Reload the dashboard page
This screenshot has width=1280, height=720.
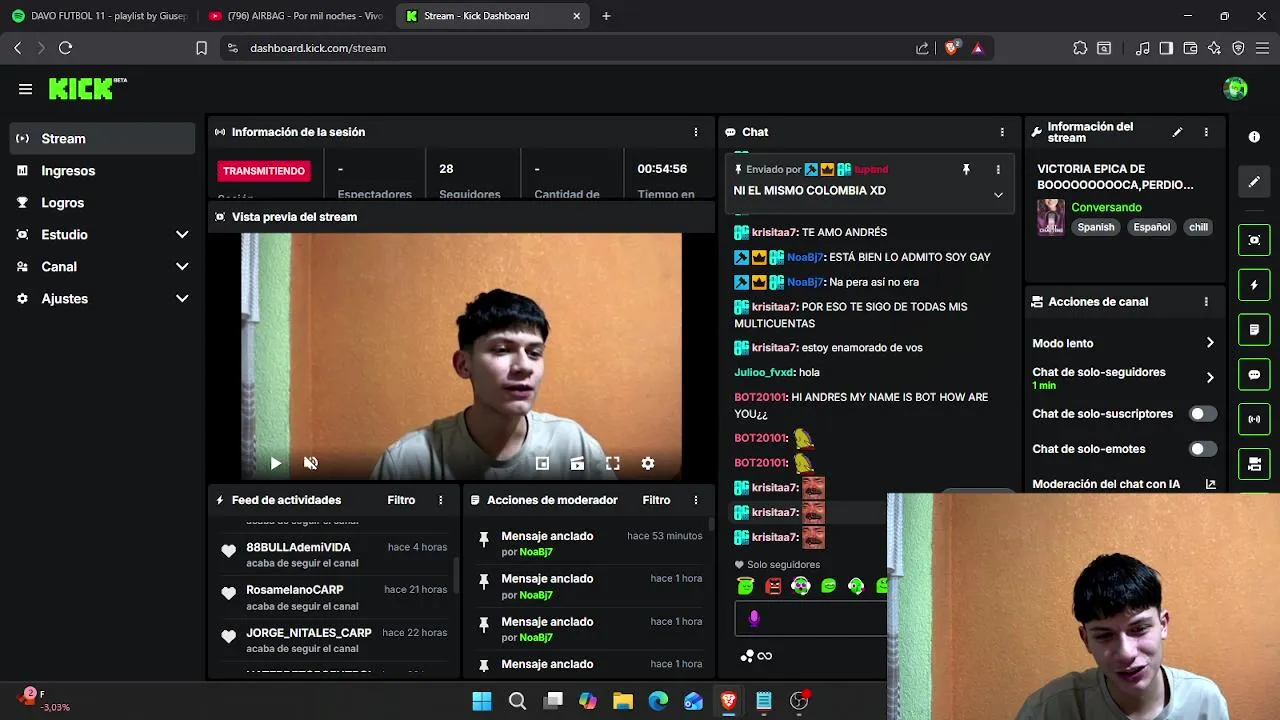tap(66, 48)
